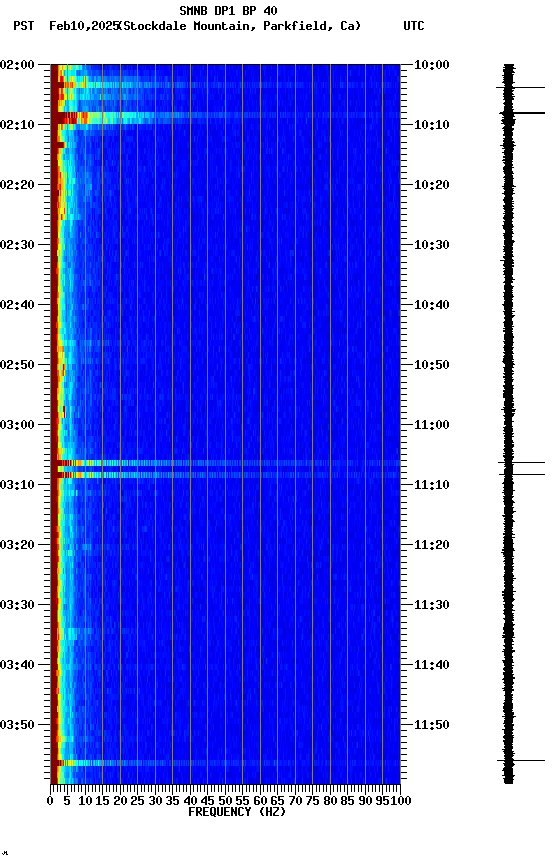Click the broadband event band near 03:56

(x=225, y=763)
